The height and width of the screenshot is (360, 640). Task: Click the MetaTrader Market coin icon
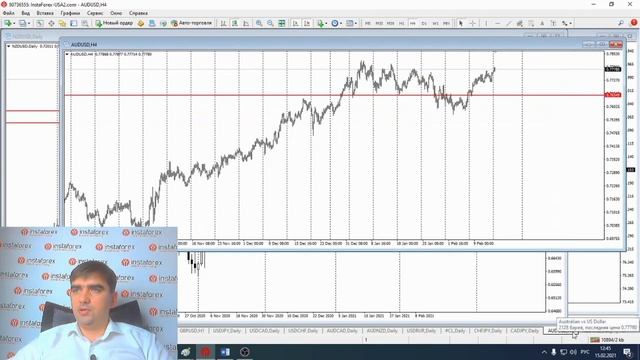pos(141,23)
